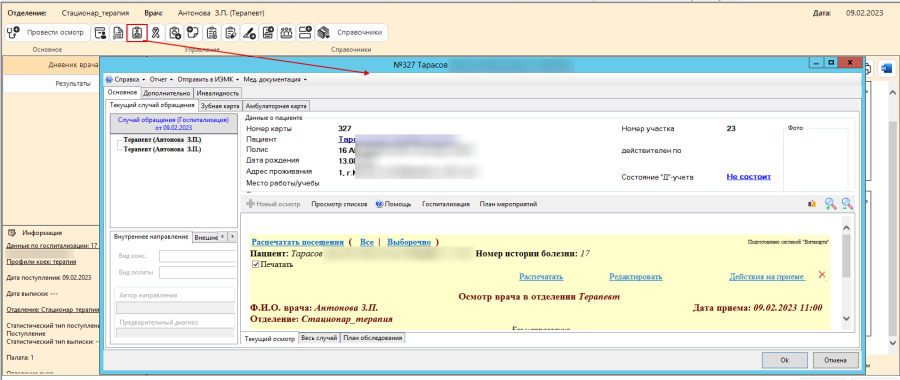Click the Отмена button
This screenshot has width=900, height=380.
(x=836, y=360)
